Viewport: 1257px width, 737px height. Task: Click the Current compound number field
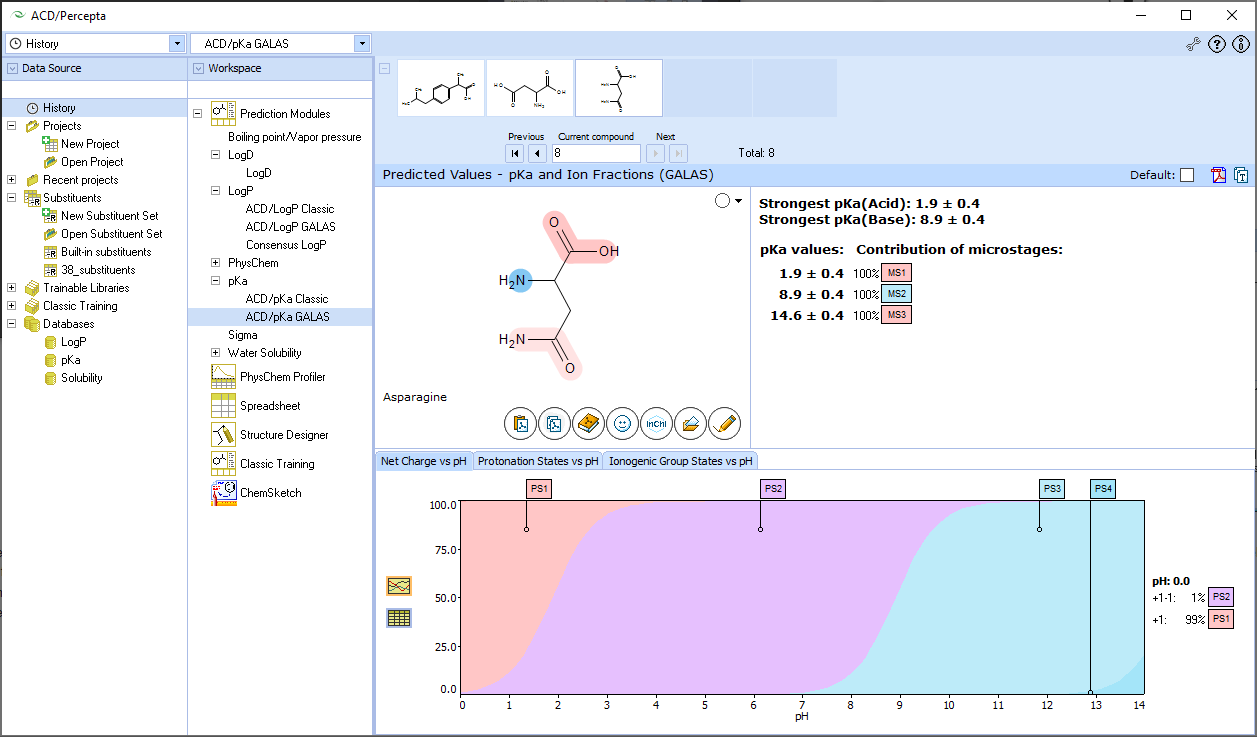pos(596,154)
